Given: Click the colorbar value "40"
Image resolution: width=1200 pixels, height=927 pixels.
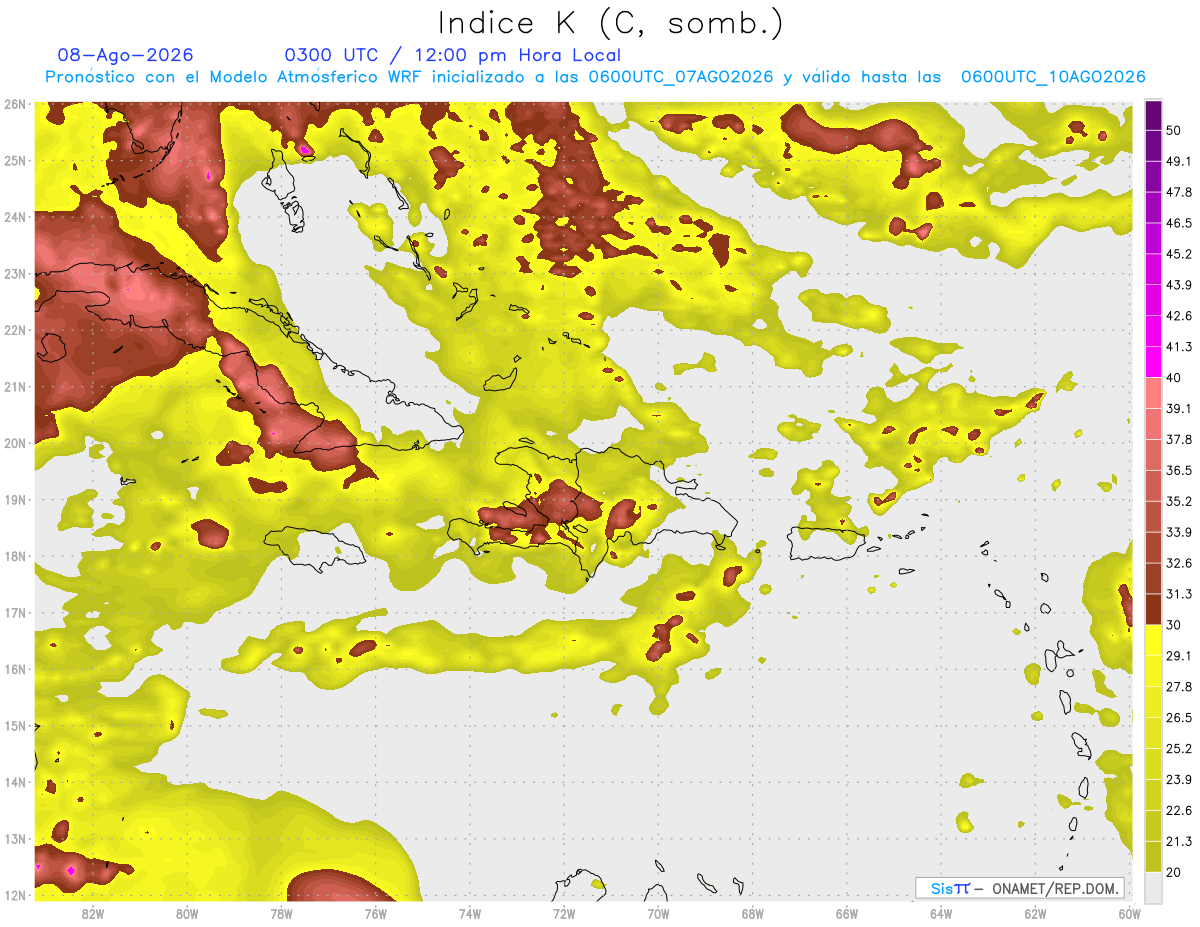Looking at the screenshot, I should point(1174,378).
